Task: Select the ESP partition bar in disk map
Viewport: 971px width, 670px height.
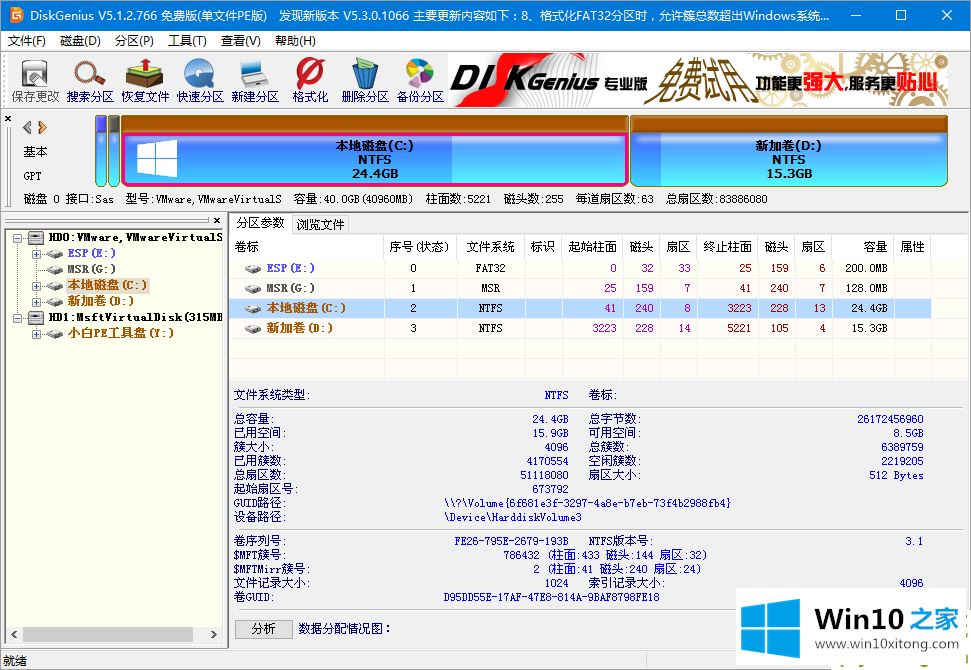Action: click(101, 150)
